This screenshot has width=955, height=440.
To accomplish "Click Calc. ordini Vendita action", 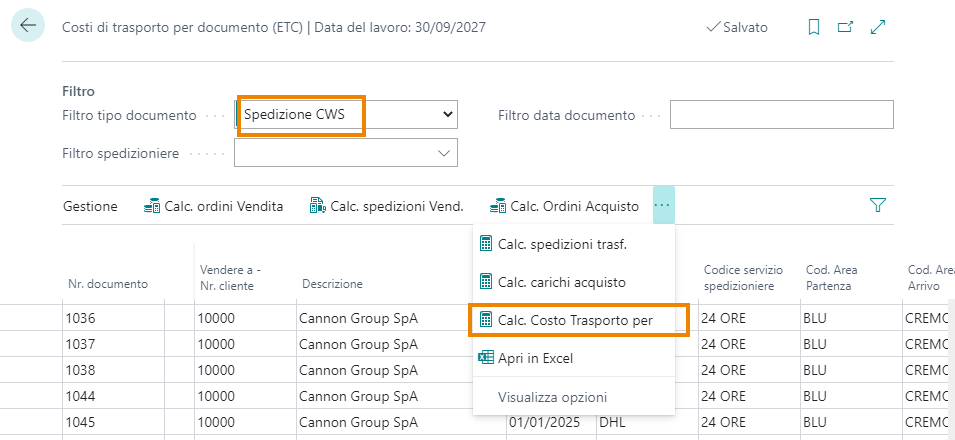I will tap(213, 206).
